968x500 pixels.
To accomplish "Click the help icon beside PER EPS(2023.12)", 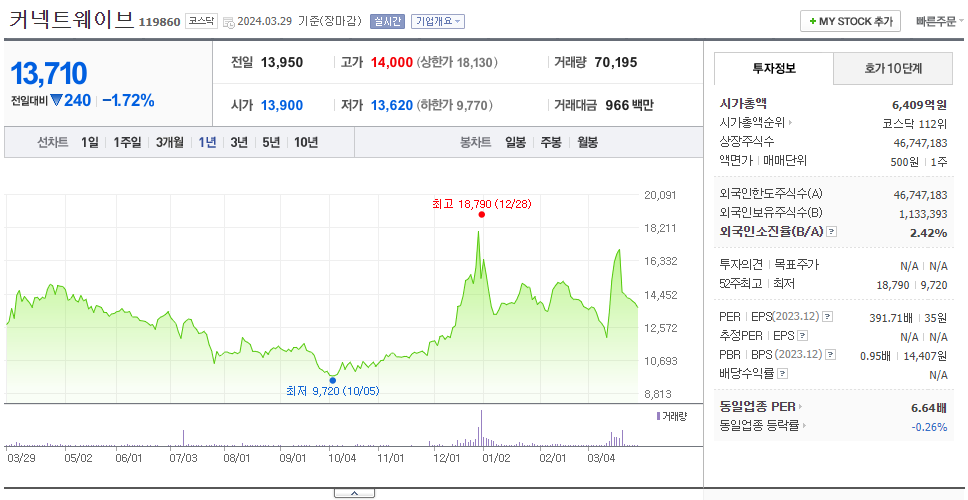I will tap(827, 317).
